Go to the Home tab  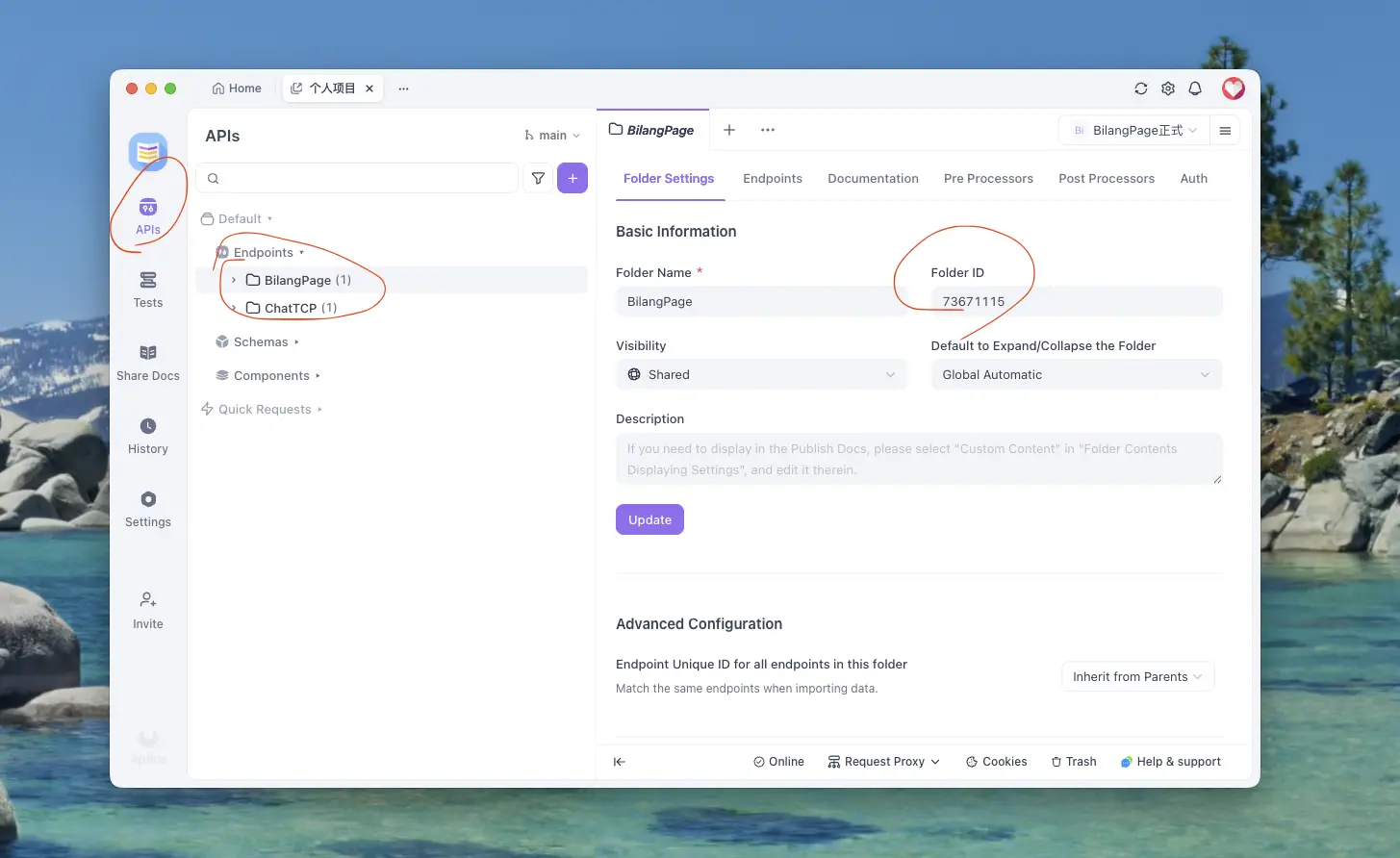pos(237,88)
